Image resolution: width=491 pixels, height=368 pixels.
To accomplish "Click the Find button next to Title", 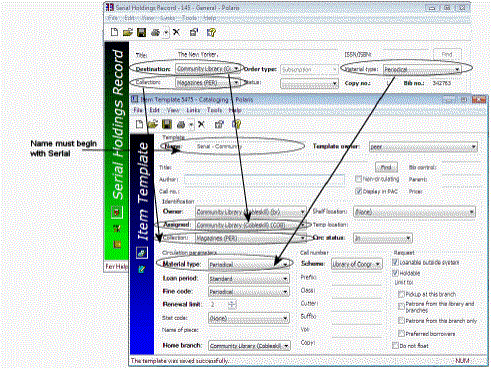I will [x=386, y=167].
